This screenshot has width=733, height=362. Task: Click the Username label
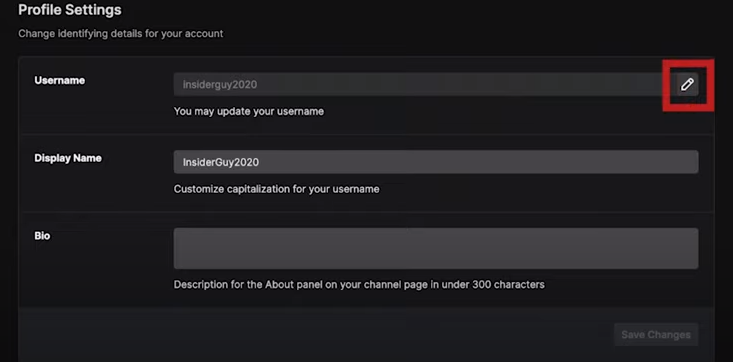pyautogui.click(x=59, y=80)
